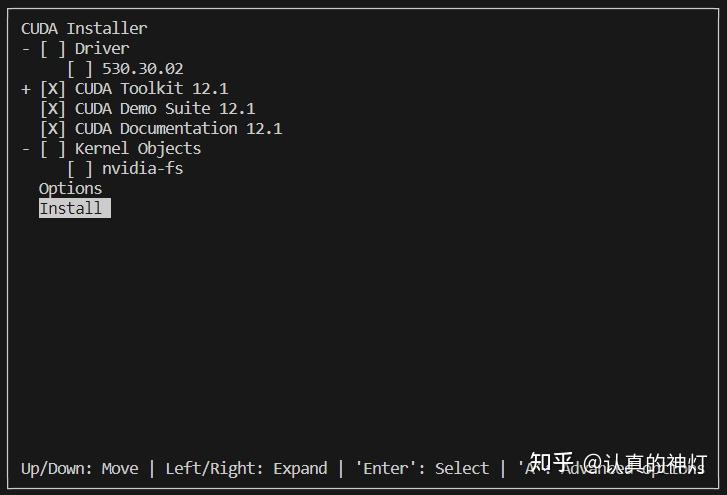Select the highlighted Install option
Image resolution: width=727 pixels, height=495 pixels.
click(x=71, y=209)
